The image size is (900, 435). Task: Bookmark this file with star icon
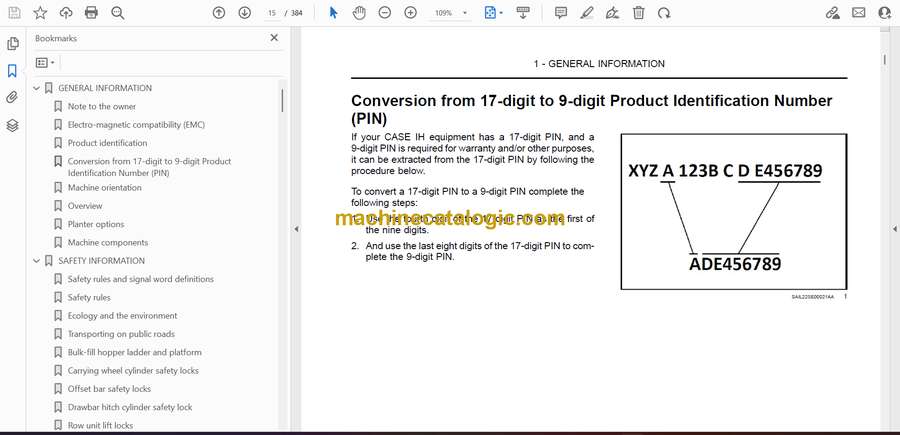[40, 13]
